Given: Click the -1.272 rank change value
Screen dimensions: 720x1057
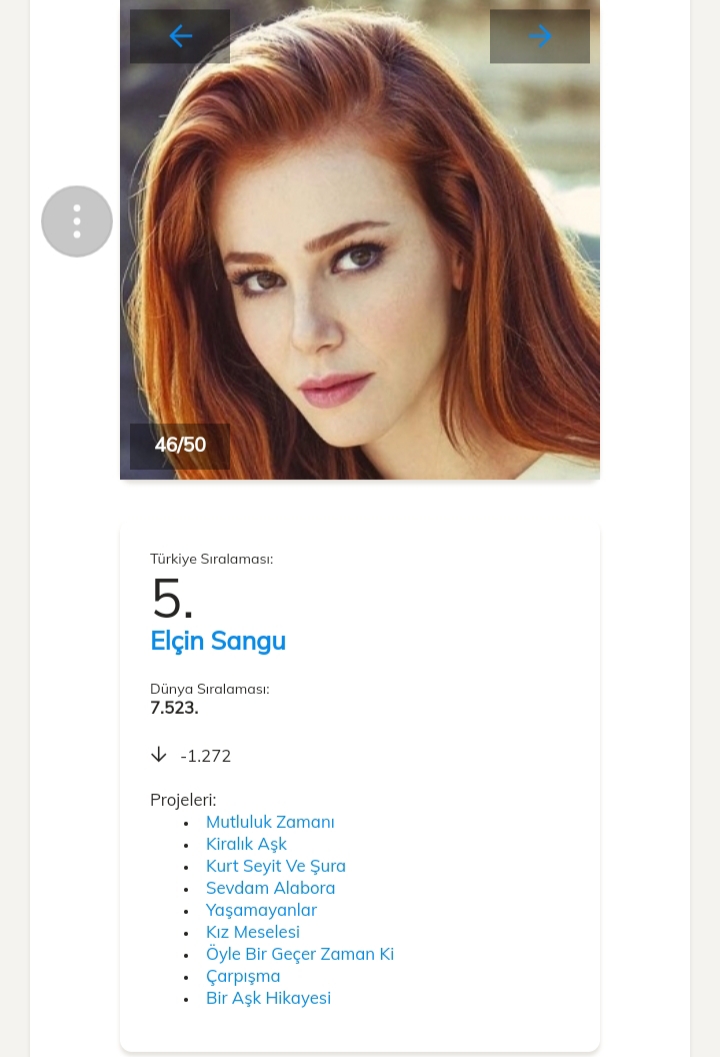Looking at the screenshot, I should [x=205, y=756].
